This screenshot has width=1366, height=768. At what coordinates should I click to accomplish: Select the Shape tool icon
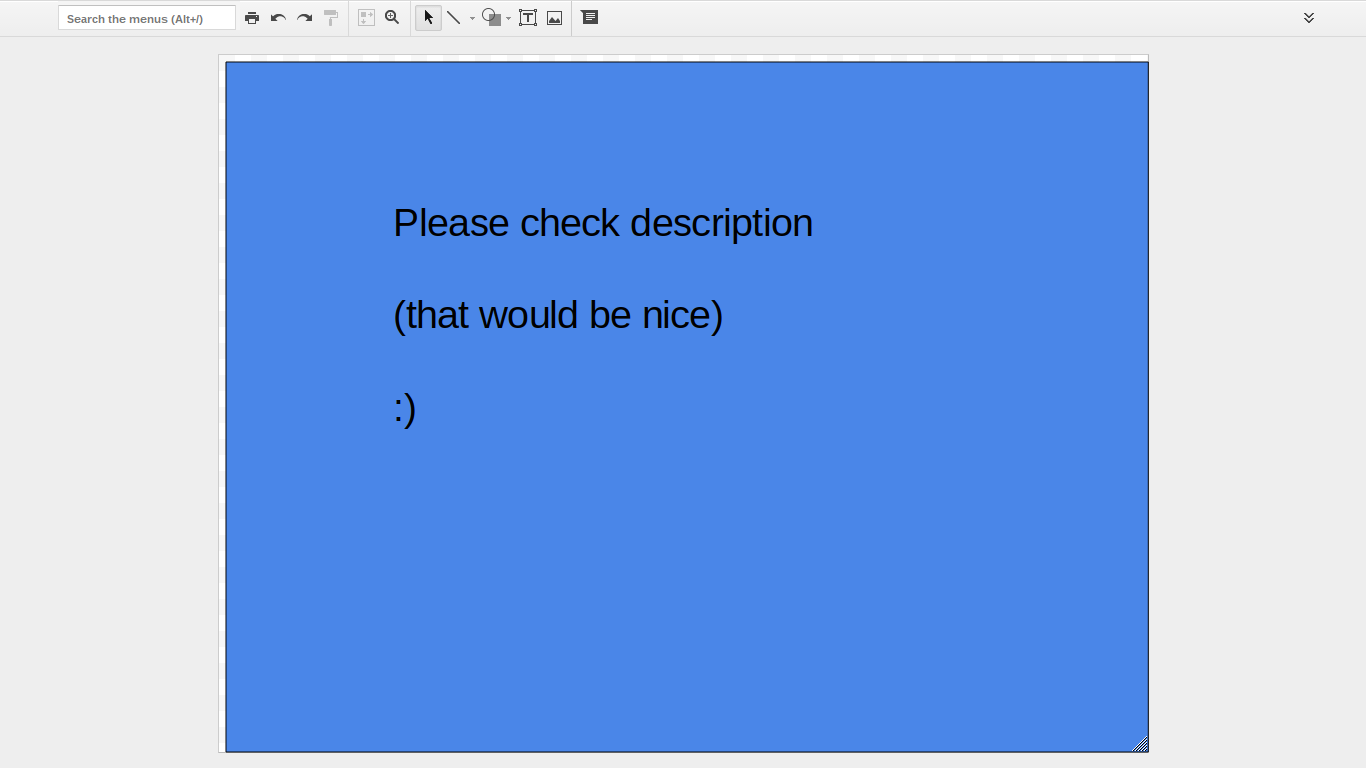(491, 18)
